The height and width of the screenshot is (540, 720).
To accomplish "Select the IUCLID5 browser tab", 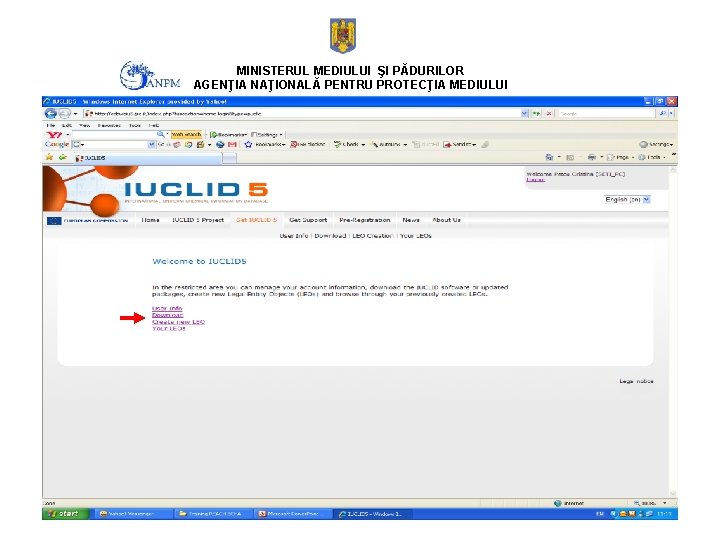I will tap(147, 158).
